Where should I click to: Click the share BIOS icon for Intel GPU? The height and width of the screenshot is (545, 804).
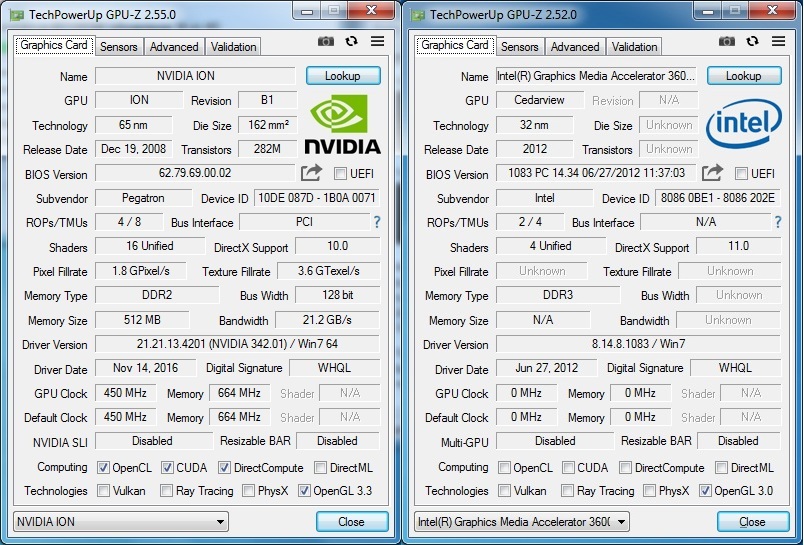pyautogui.click(x=712, y=173)
